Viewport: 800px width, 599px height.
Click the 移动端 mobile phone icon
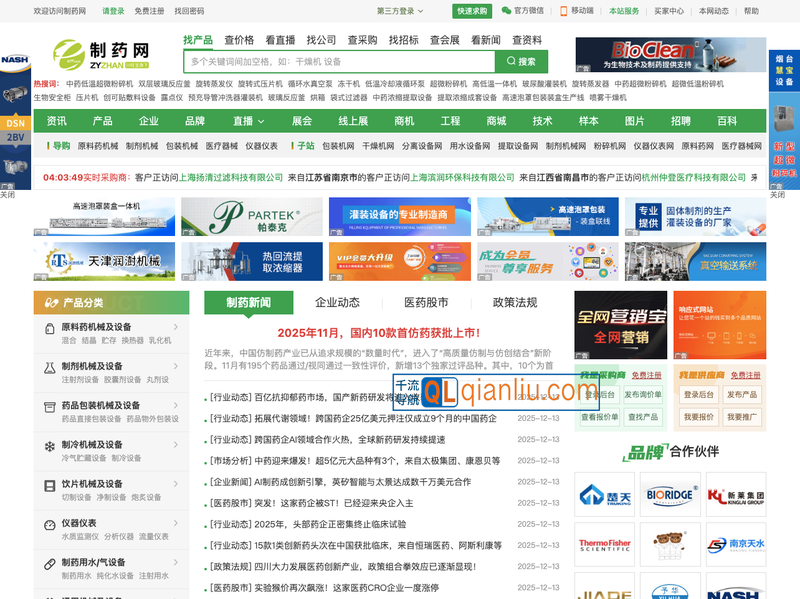[x=564, y=9]
